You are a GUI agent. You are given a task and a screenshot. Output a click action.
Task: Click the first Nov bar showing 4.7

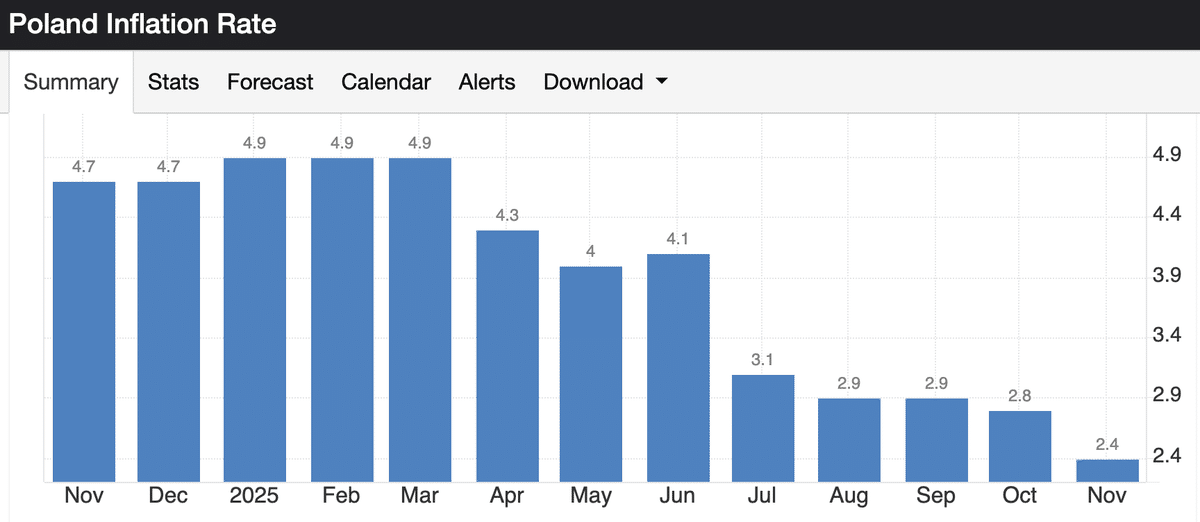click(x=84, y=330)
